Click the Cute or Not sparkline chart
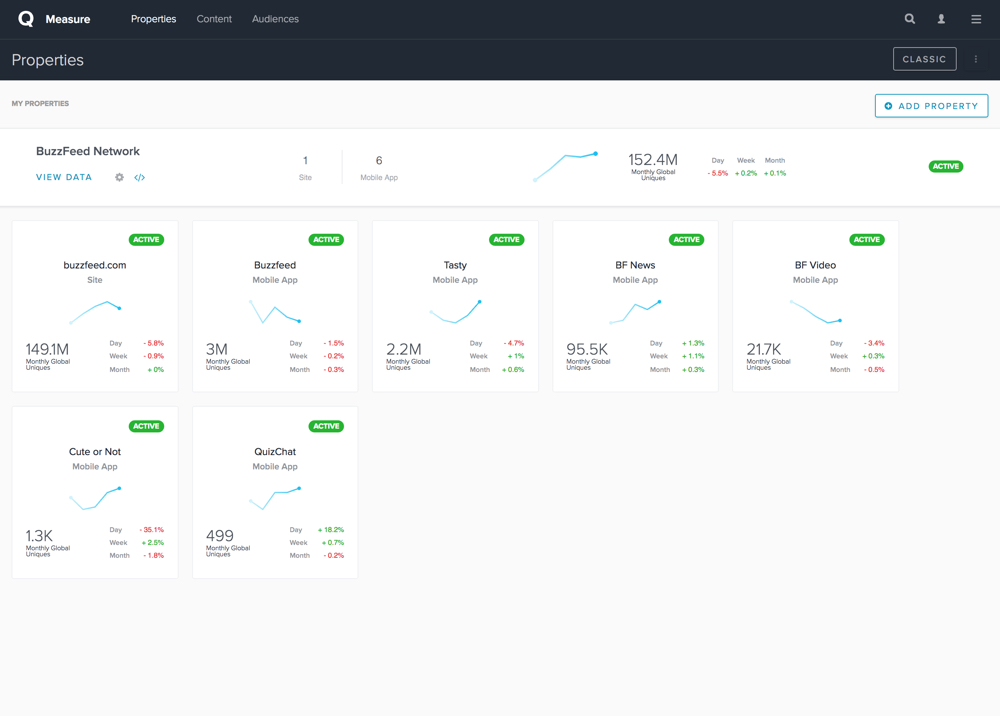The width and height of the screenshot is (1000, 716). click(95, 499)
